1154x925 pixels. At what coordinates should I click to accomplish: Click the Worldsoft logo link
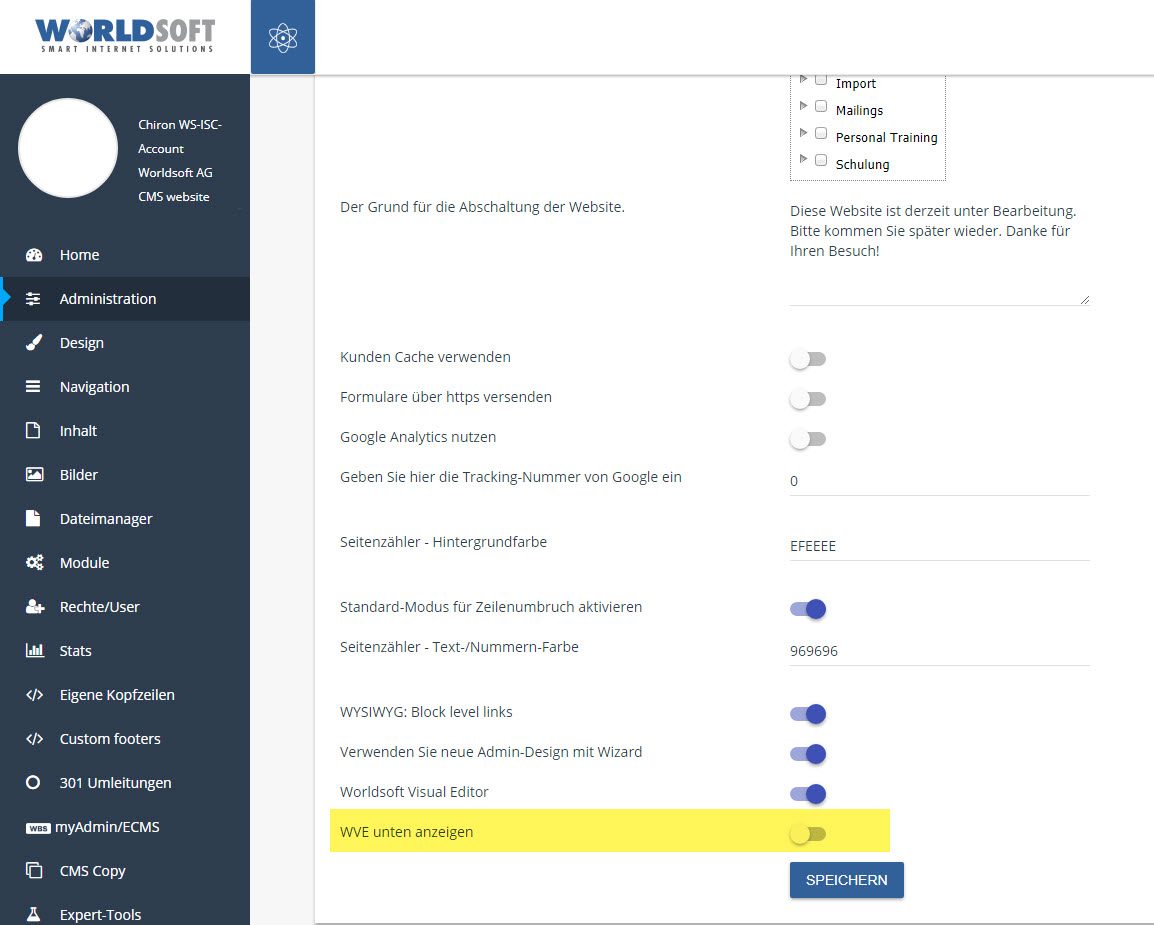[125, 35]
